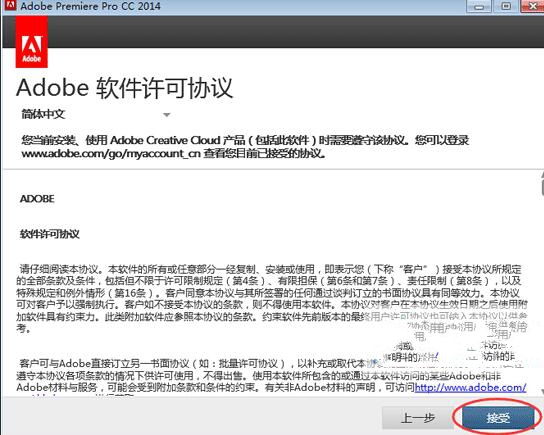Viewport: 544px width, 435px height.
Task: Click the Adobe 软件许可协议 heading
Action: tap(124, 88)
